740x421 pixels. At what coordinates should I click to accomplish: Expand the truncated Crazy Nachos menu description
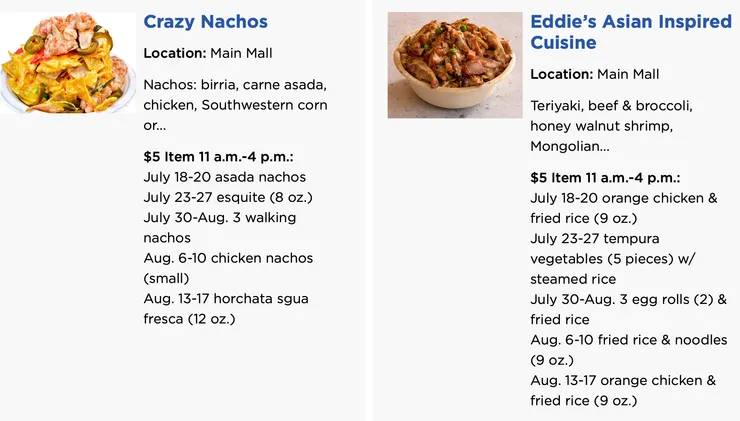tap(235, 105)
